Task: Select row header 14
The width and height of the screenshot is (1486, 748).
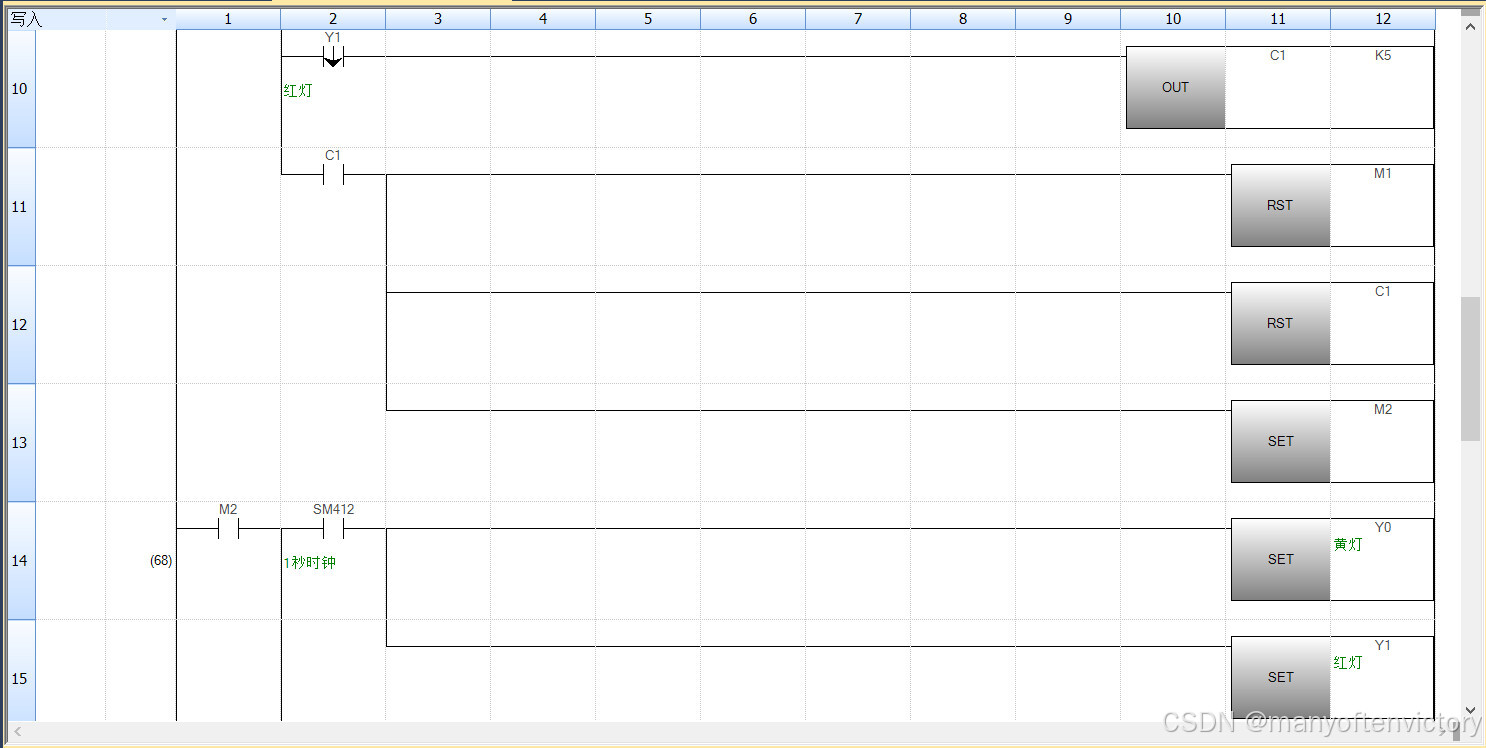Action: [x=21, y=561]
